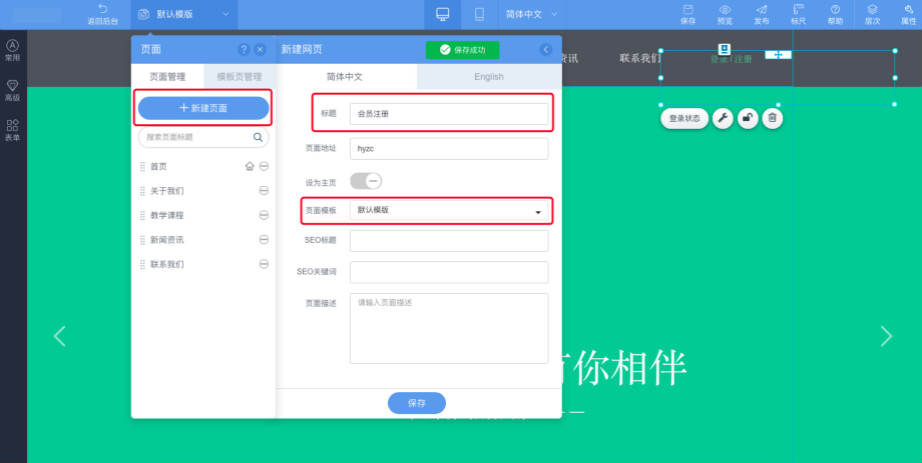Click the 保存 button at form bottom
Viewport: 922px width, 463px height.
point(416,403)
